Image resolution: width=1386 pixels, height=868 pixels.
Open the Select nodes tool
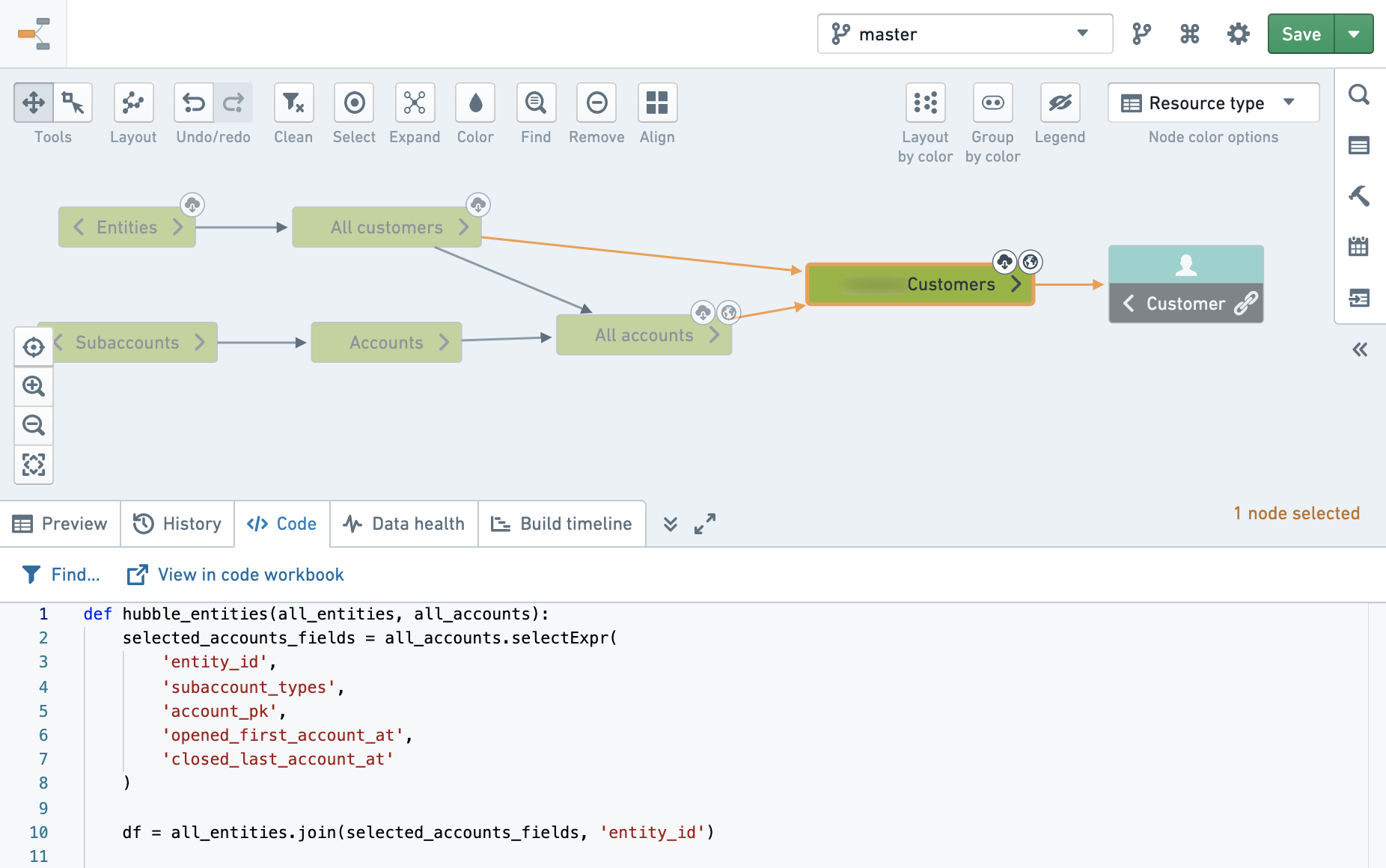coord(354,103)
